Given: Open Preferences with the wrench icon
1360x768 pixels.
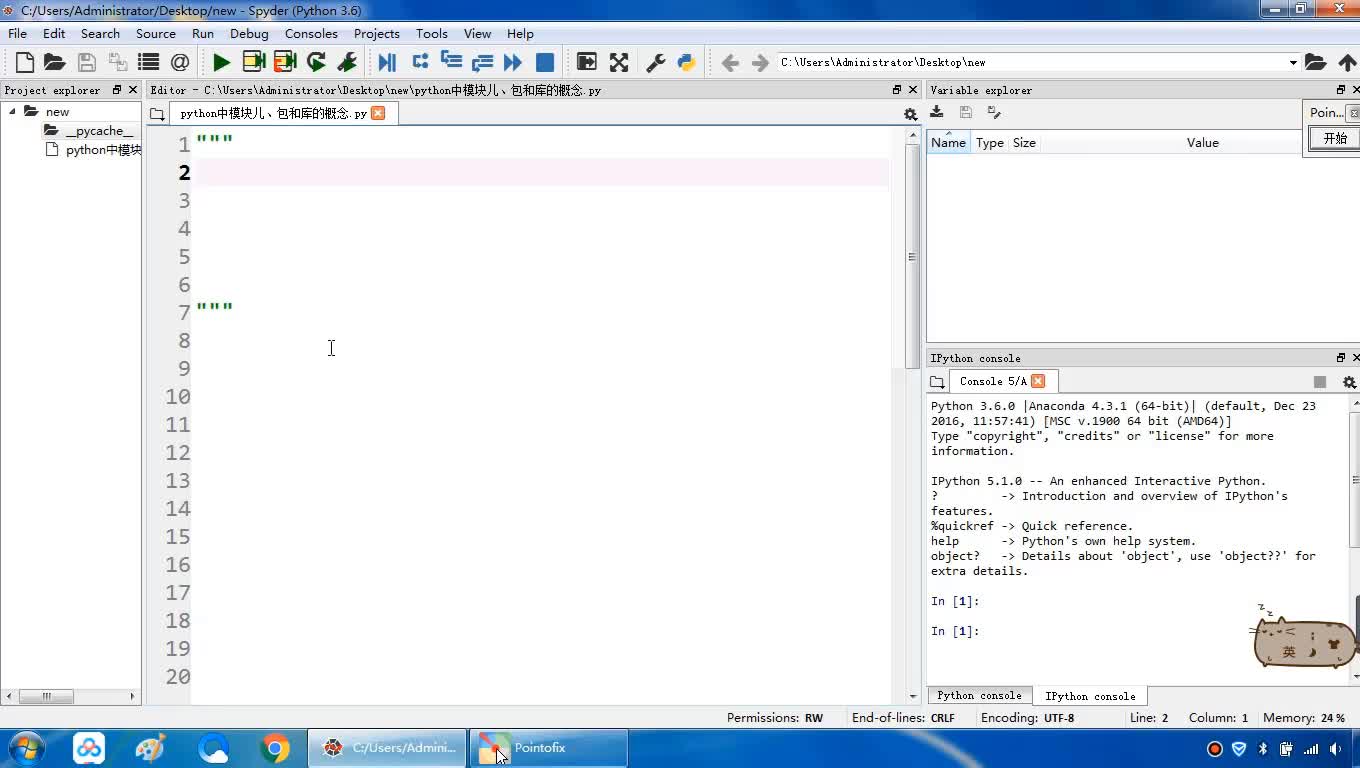Looking at the screenshot, I should [656, 62].
